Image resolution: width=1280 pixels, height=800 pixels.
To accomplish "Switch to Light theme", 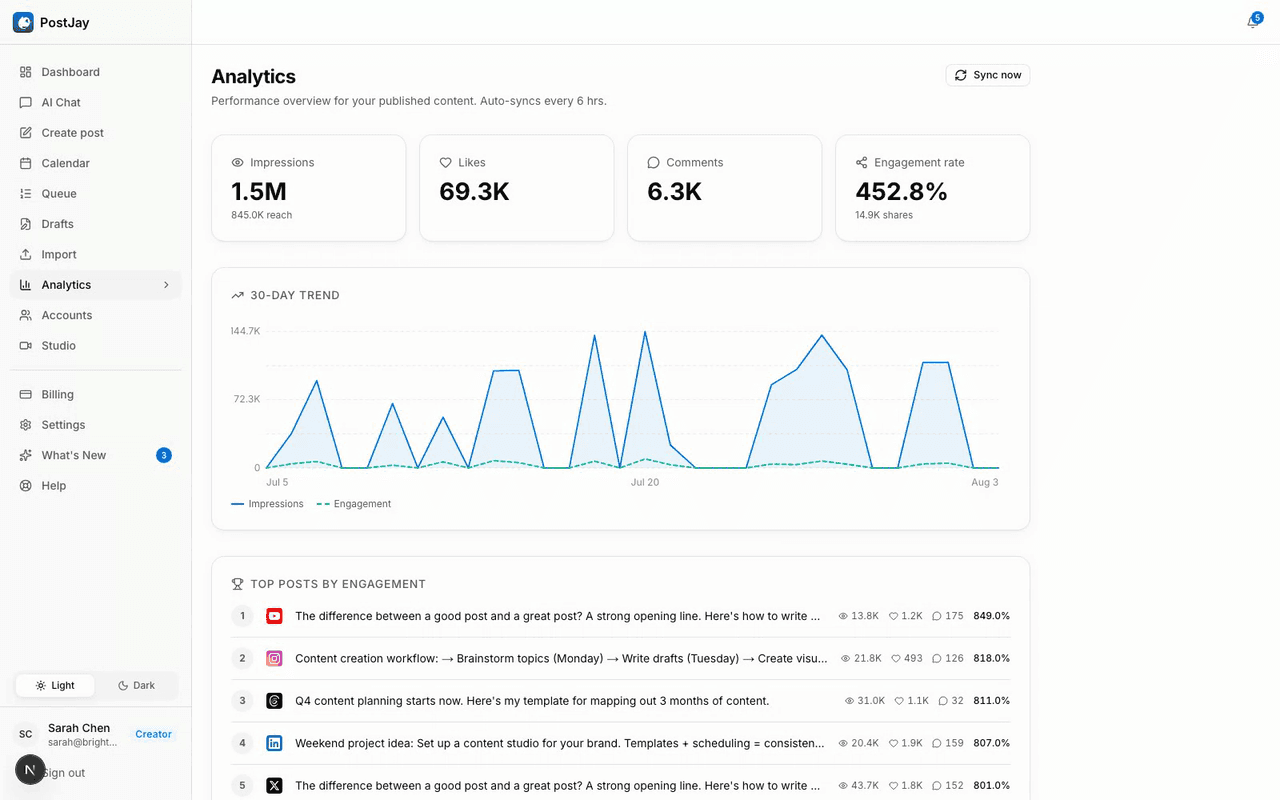I will (x=55, y=685).
